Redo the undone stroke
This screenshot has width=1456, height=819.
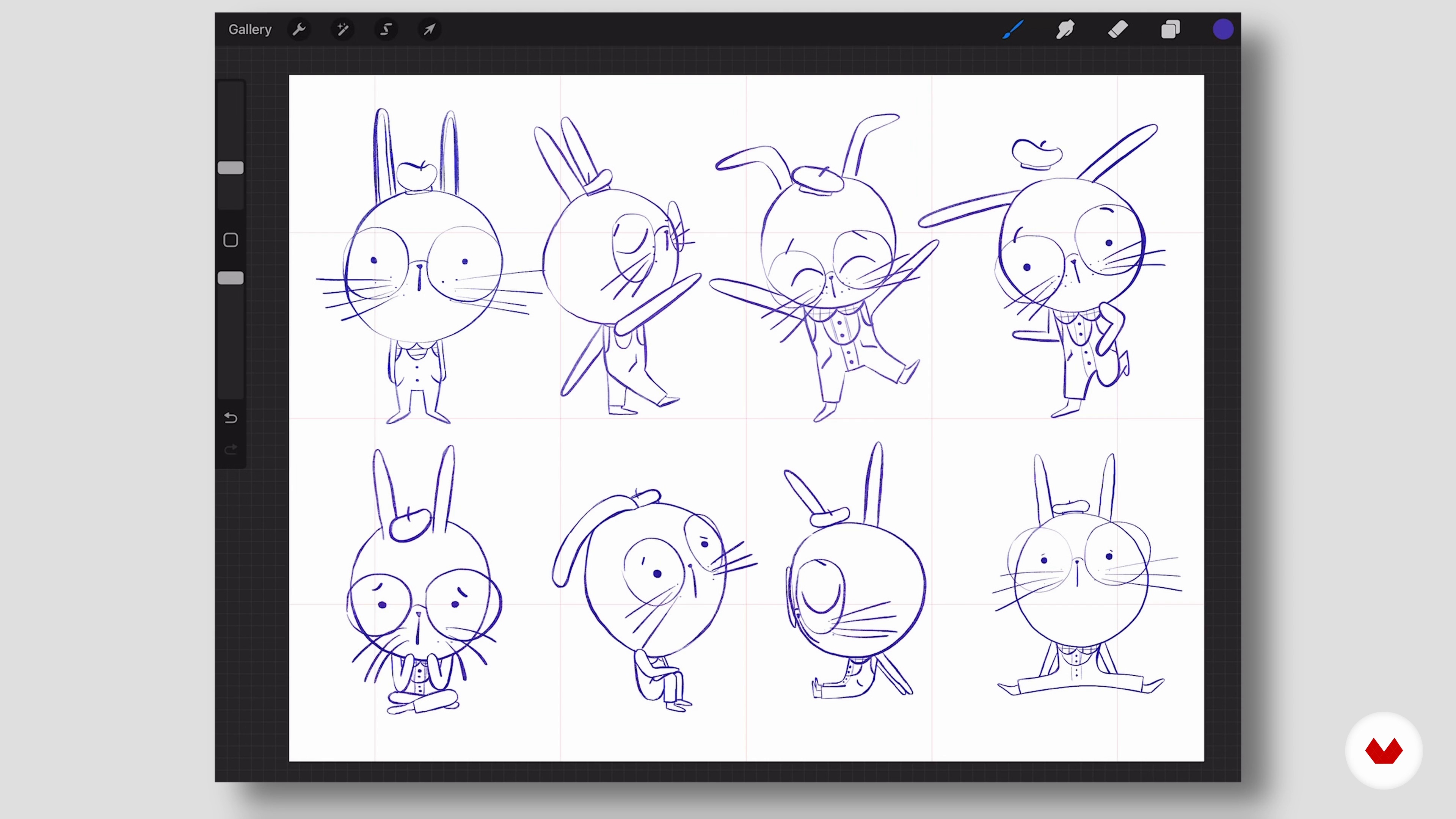[x=231, y=450]
